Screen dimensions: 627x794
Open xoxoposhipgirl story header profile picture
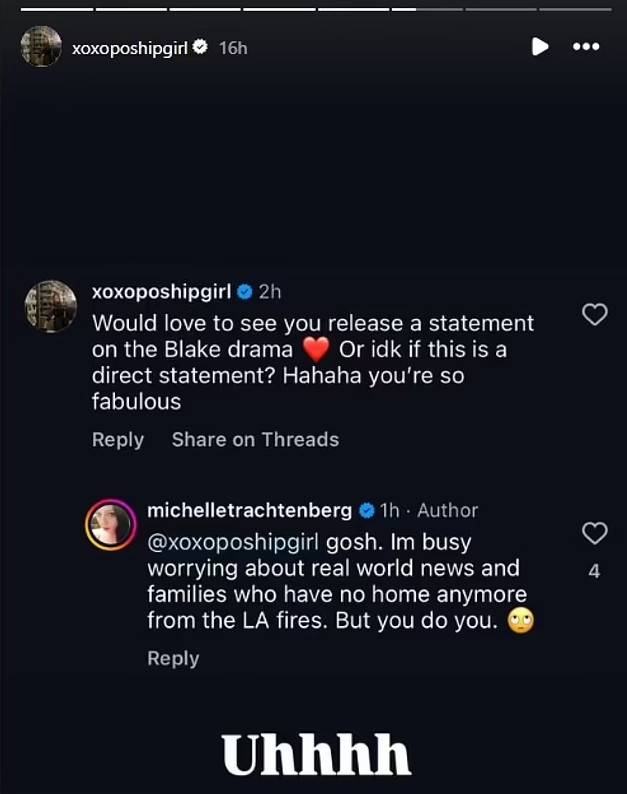(x=41, y=47)
